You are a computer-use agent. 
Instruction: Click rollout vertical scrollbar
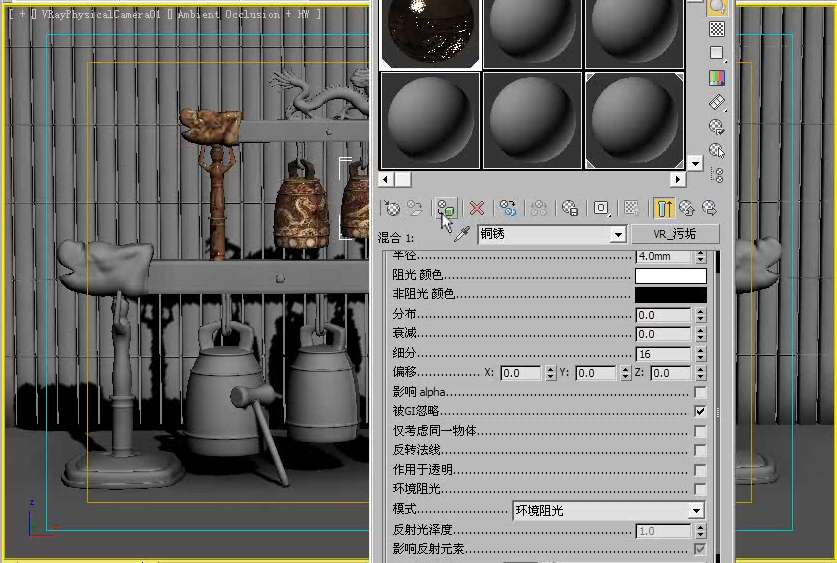[x=717, y=406]
